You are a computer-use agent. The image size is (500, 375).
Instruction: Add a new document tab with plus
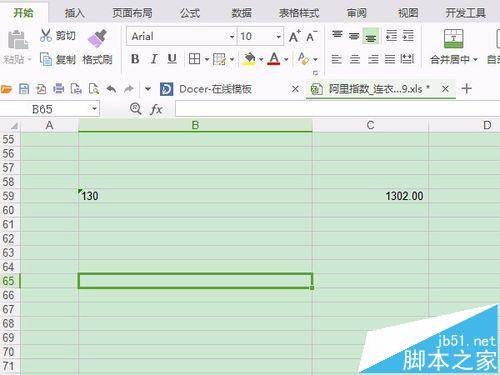click(x=466, y=89)
